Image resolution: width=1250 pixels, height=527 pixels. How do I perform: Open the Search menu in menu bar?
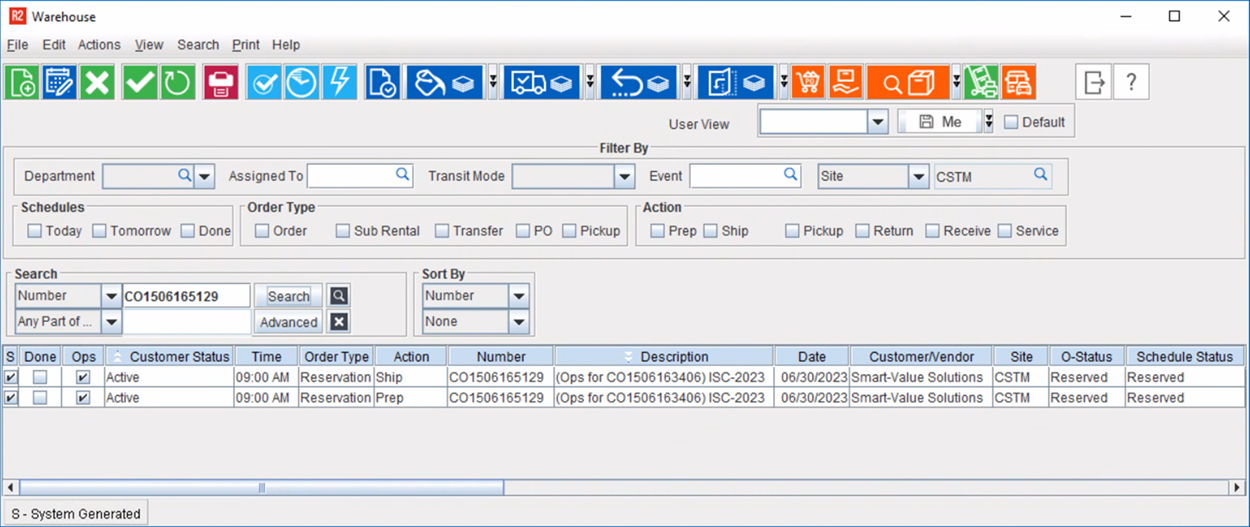198,45
